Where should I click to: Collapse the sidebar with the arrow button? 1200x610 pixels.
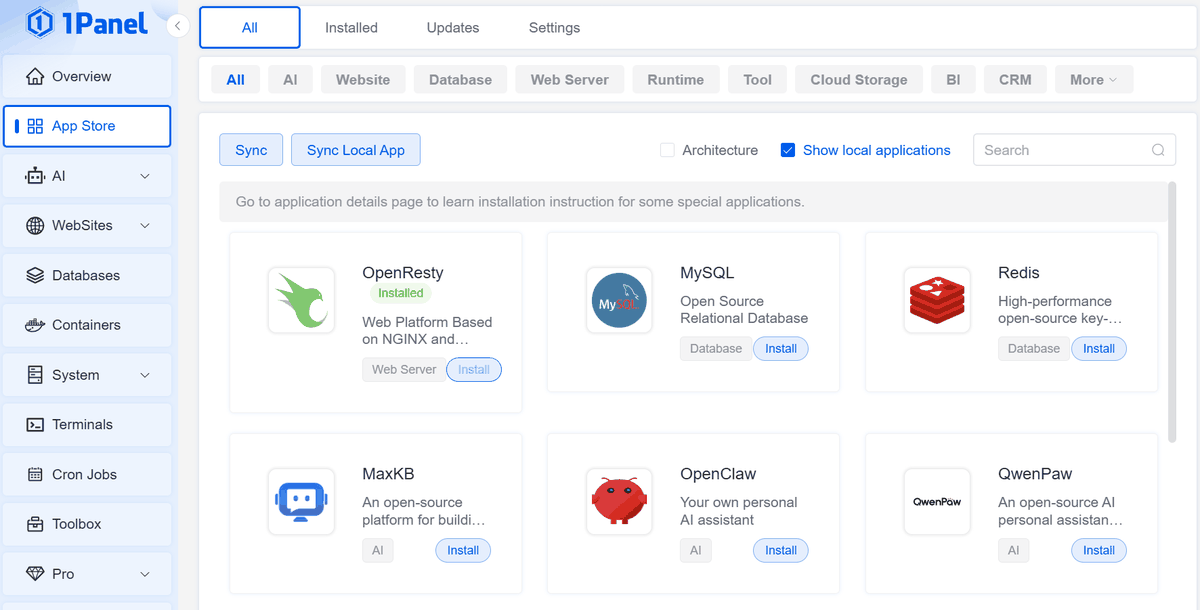(177, 26)
